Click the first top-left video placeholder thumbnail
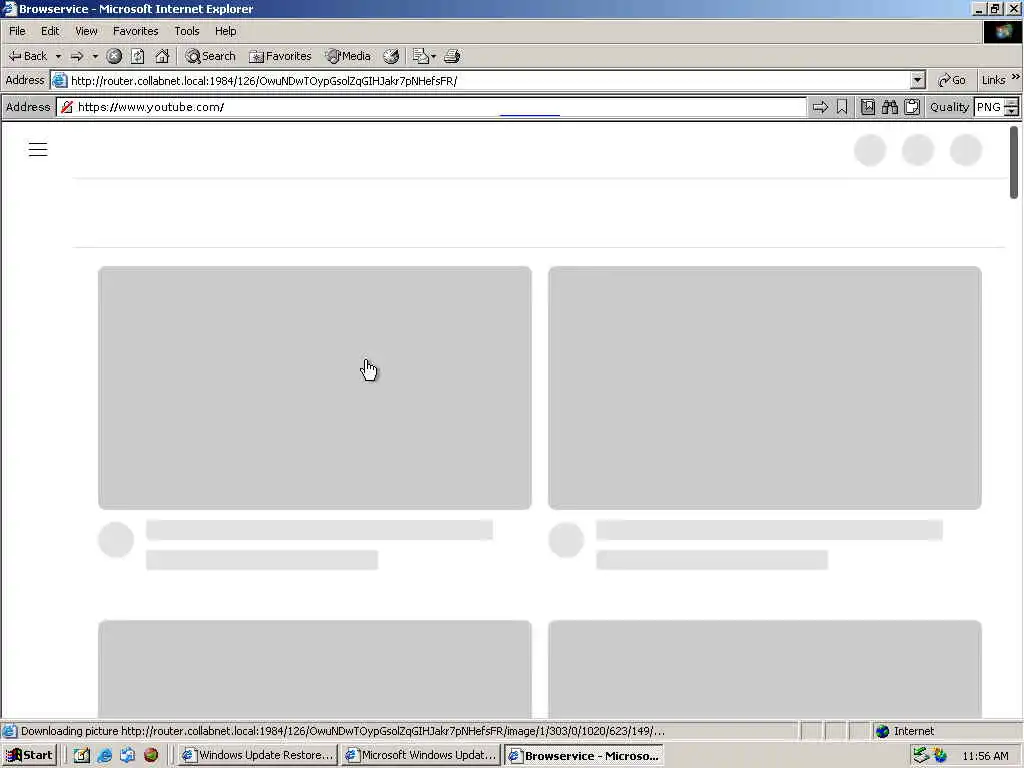The height and width of the screenshot is (768, 1024). [315, 387]
